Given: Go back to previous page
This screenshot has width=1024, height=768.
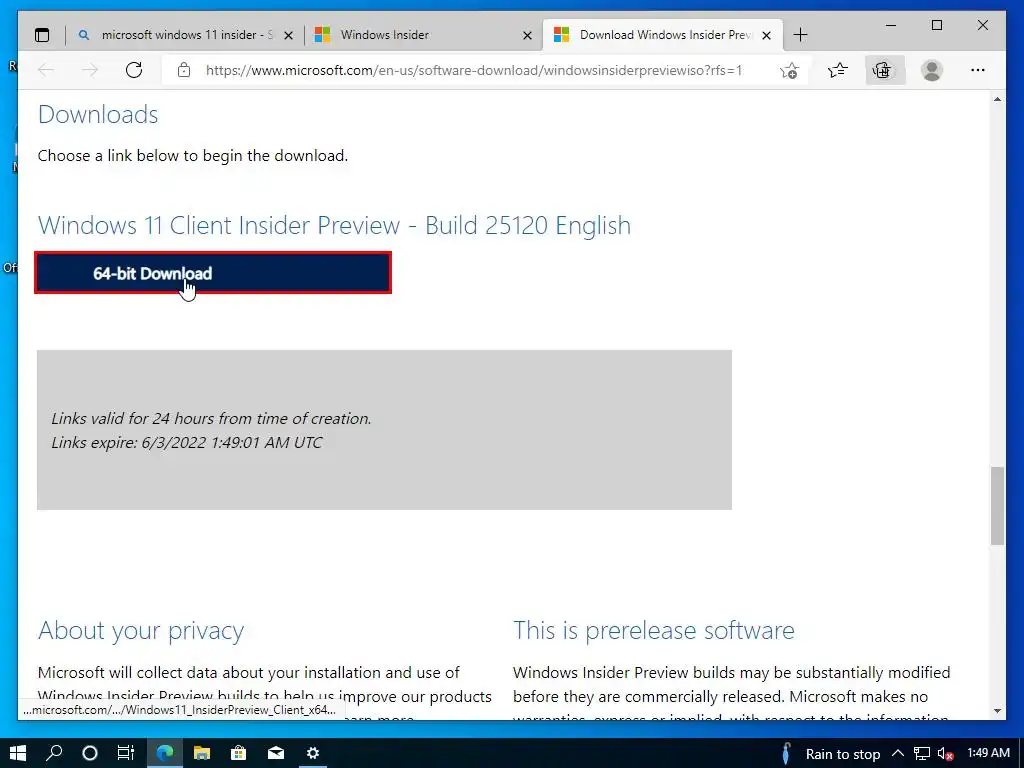Looking at the screenshot, I should tap(46, 70).
